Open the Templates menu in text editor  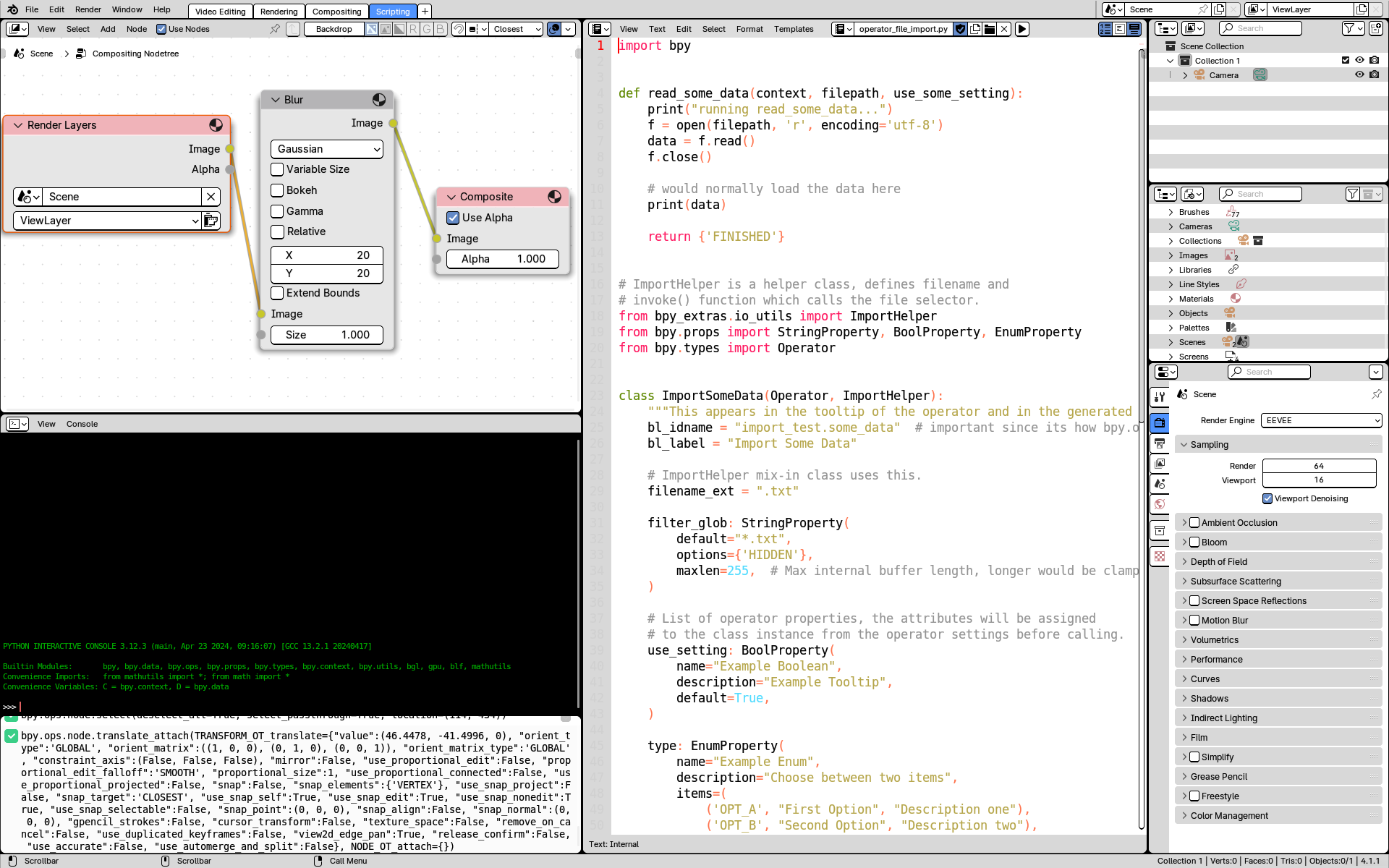click(x=793, y=29)
